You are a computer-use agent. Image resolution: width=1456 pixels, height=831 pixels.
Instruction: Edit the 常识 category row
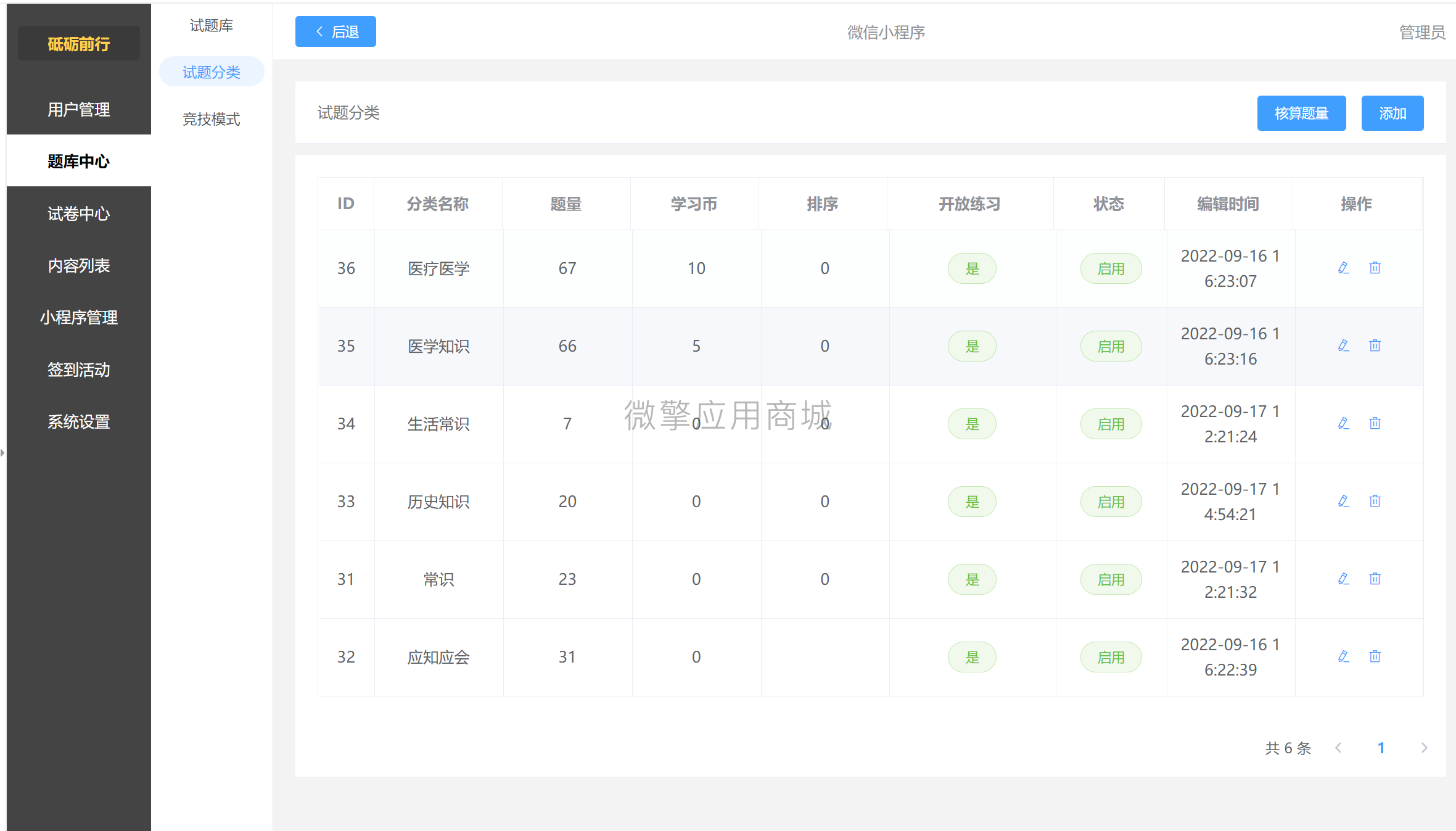(1344, 579)
